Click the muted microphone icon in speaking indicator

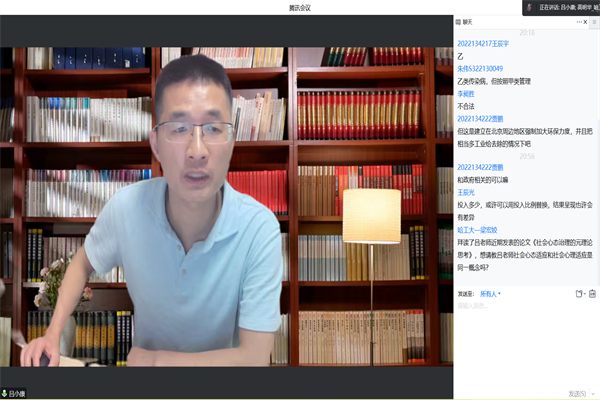[x=529, y=7]
